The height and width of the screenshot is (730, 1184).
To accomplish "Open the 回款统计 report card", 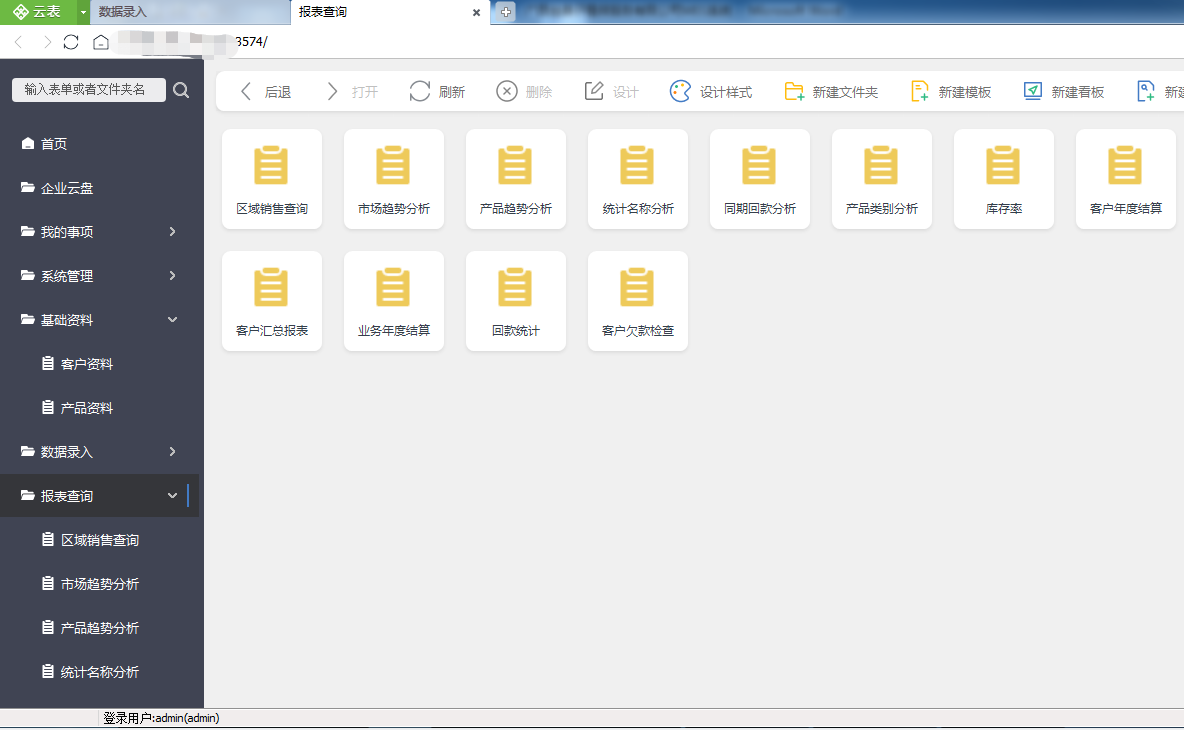I will tap(516, 301).
